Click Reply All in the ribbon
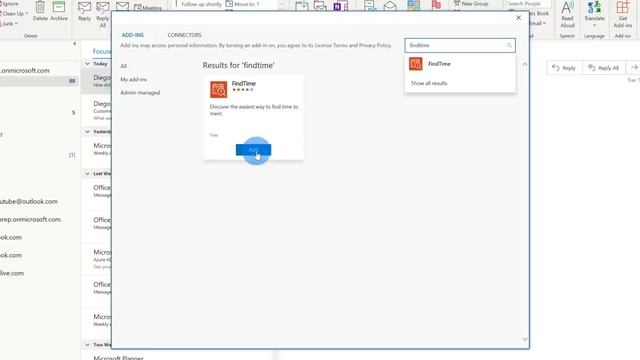This screenshot has width=640, height=360. 102,14
